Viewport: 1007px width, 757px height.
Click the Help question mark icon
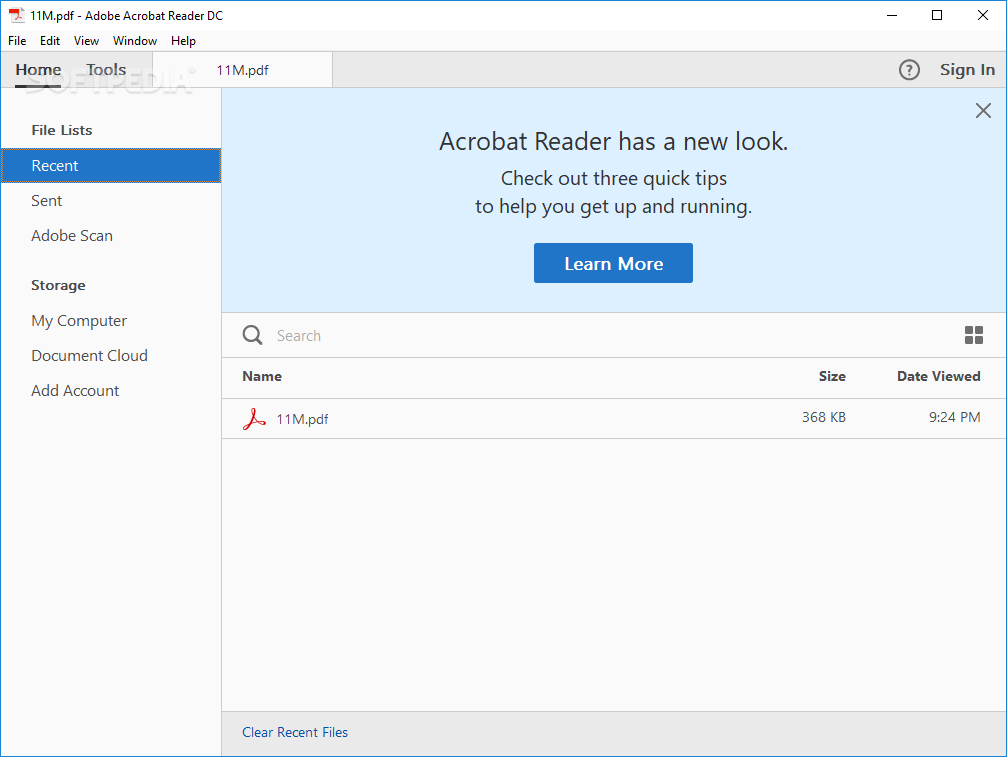[x=909, y=70]
